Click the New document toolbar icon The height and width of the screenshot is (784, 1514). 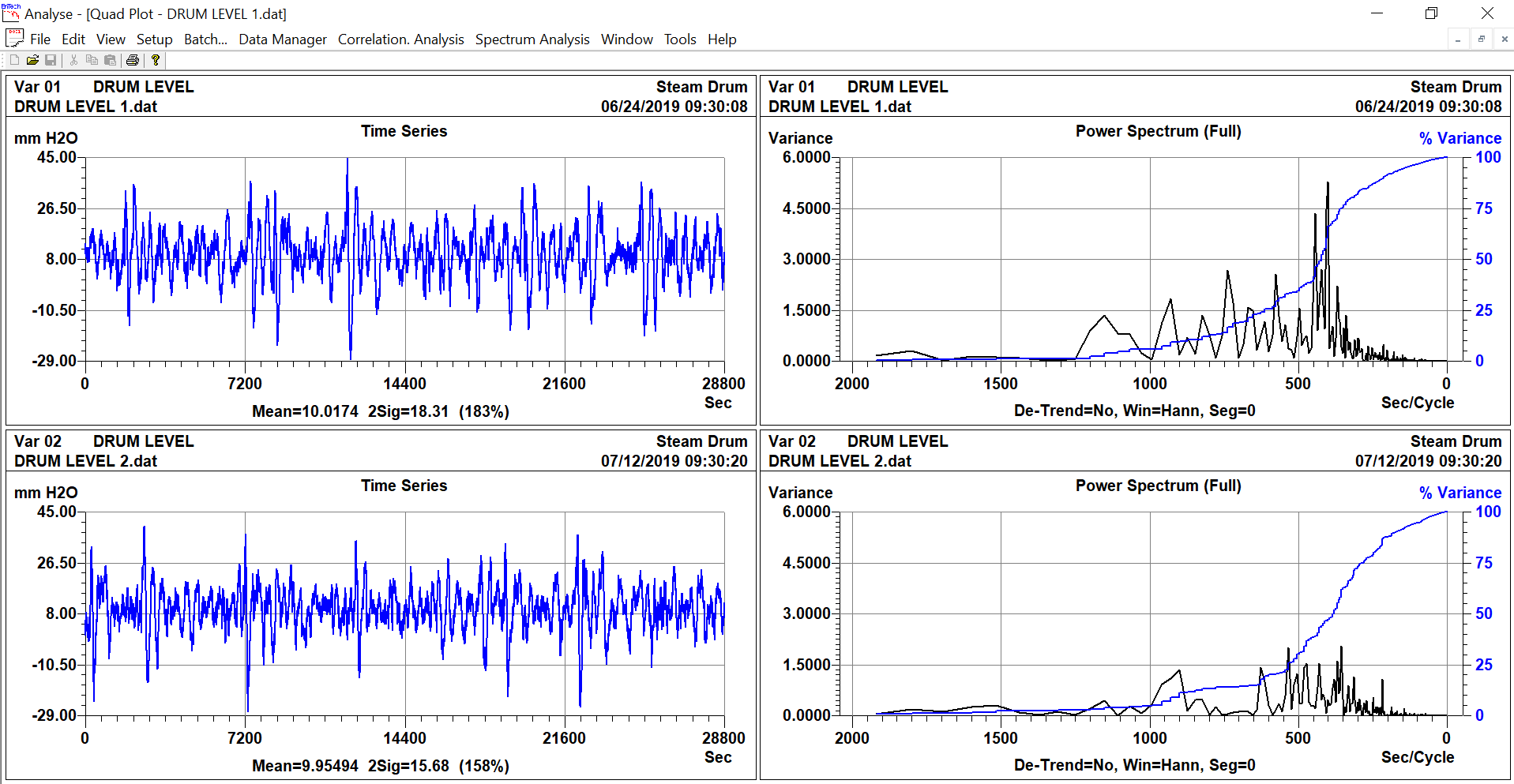tap(14, 60)
